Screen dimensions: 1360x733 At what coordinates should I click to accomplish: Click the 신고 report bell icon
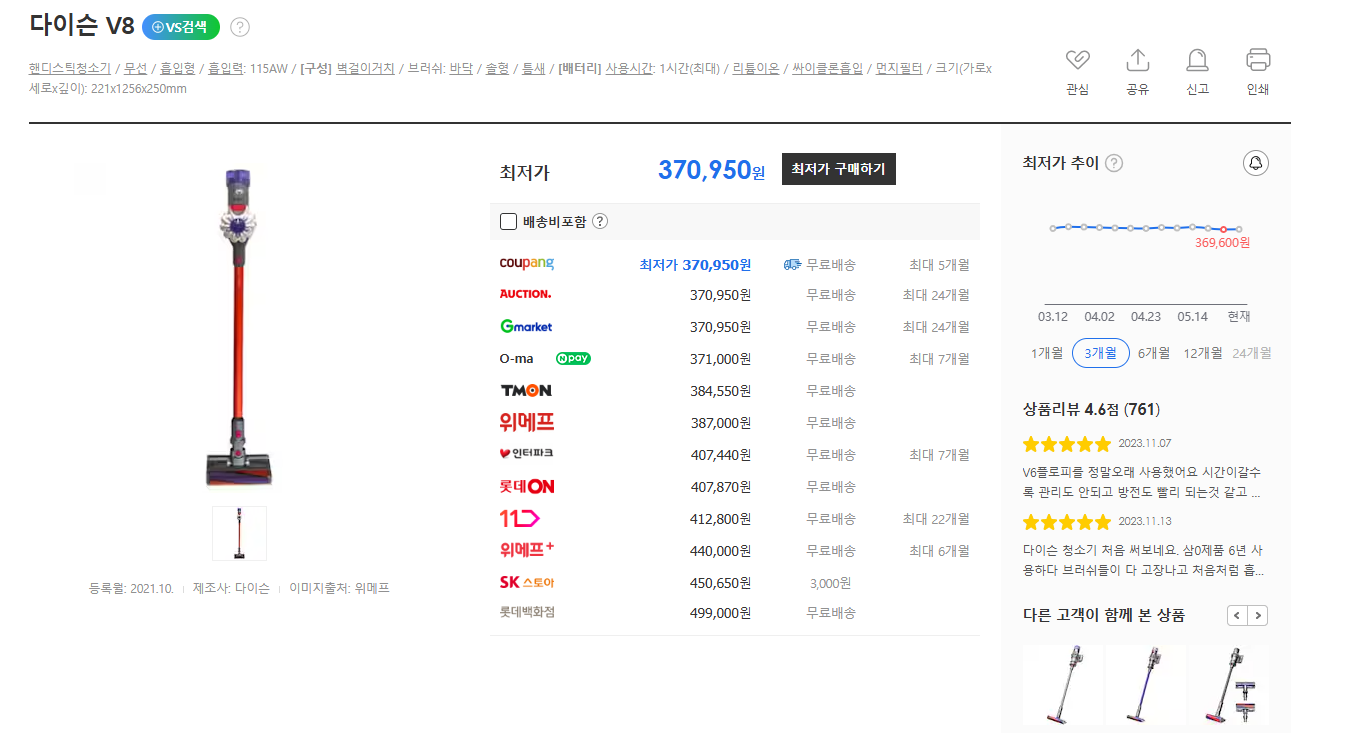tap(1197, 60)
